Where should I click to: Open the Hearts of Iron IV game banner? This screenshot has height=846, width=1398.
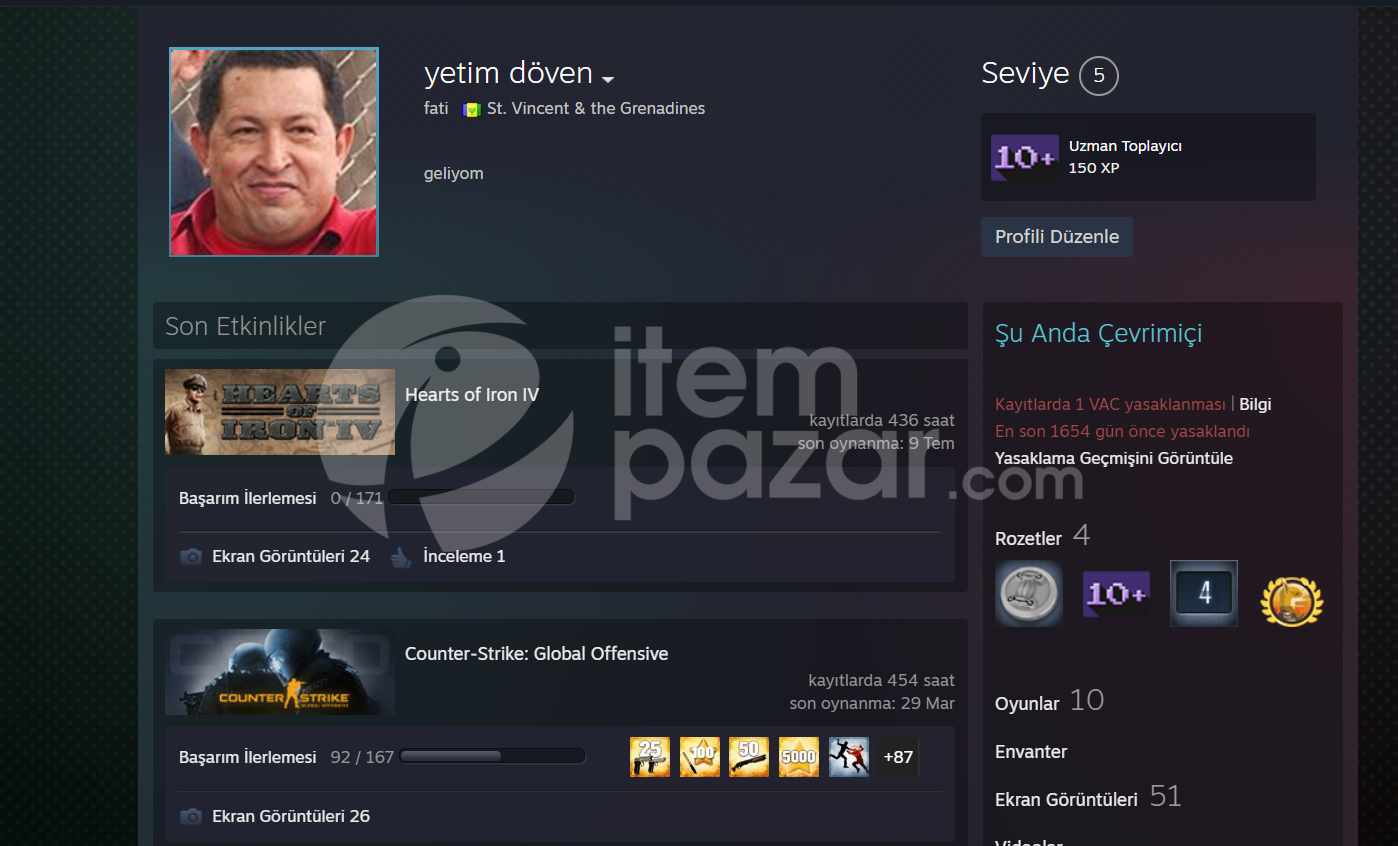(x=280, y=412)
